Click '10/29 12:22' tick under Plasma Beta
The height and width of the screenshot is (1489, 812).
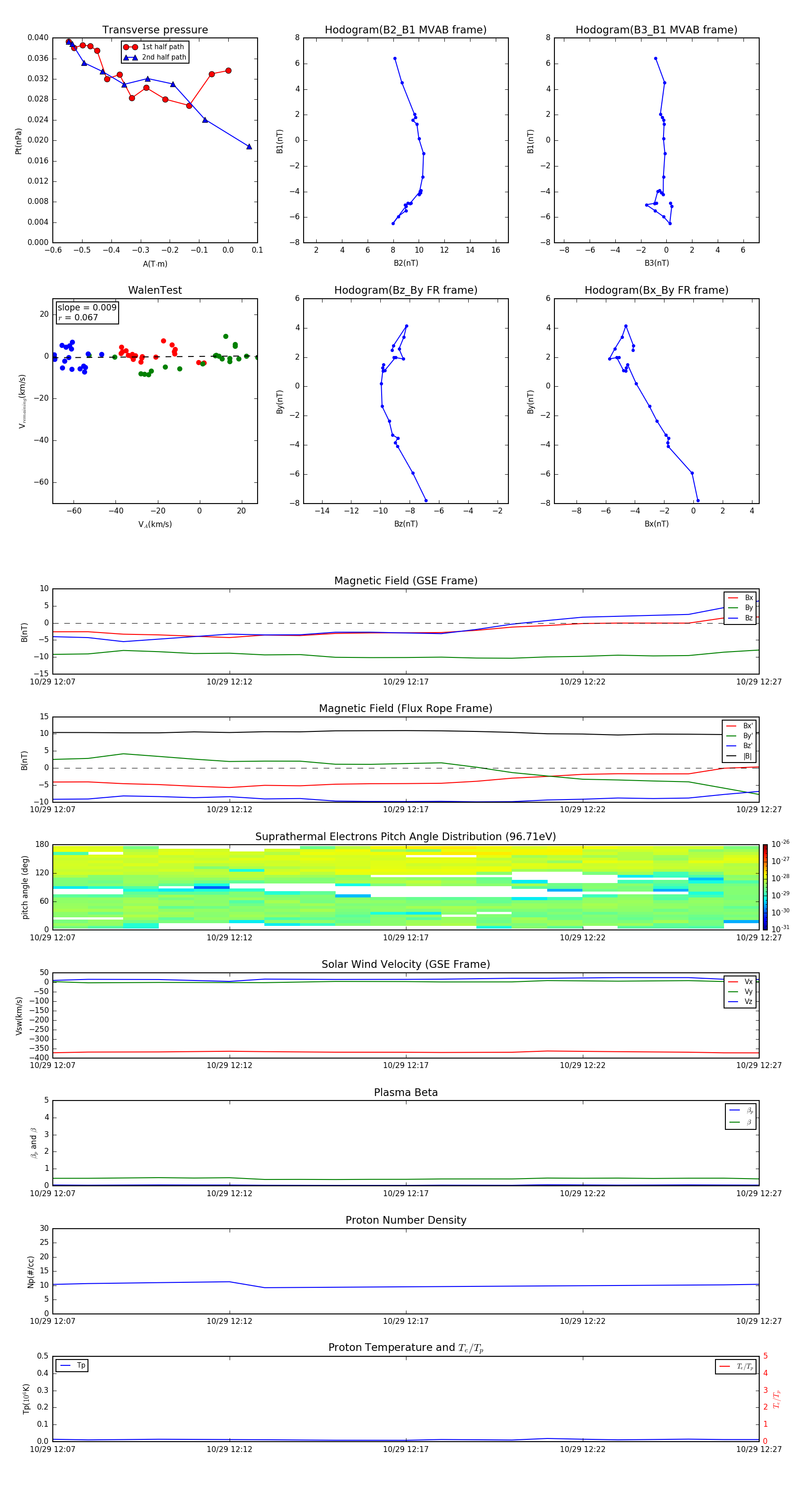(x=582, y=1193)
